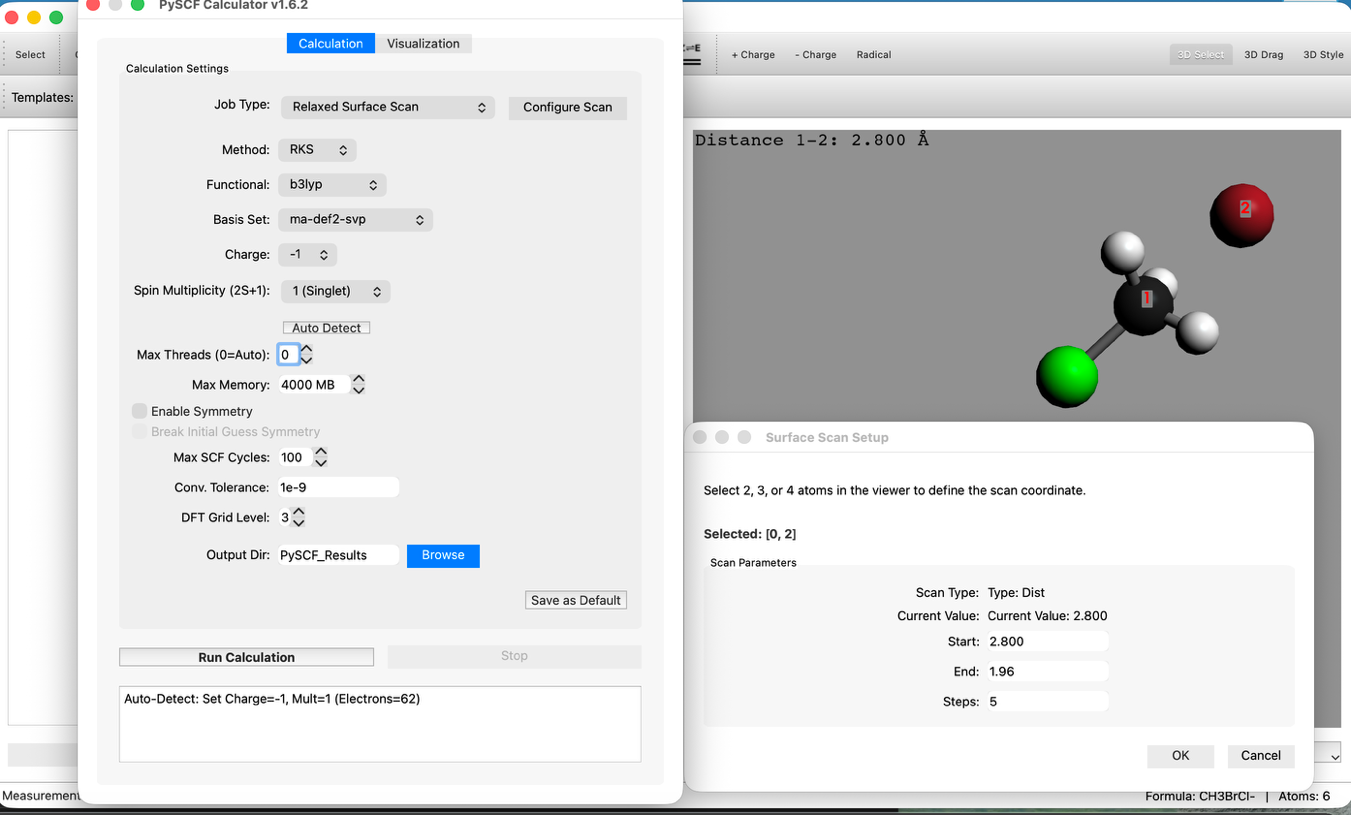Switch to the Visualization tab
The image size is (1351, 815).
tap(423, 43)
